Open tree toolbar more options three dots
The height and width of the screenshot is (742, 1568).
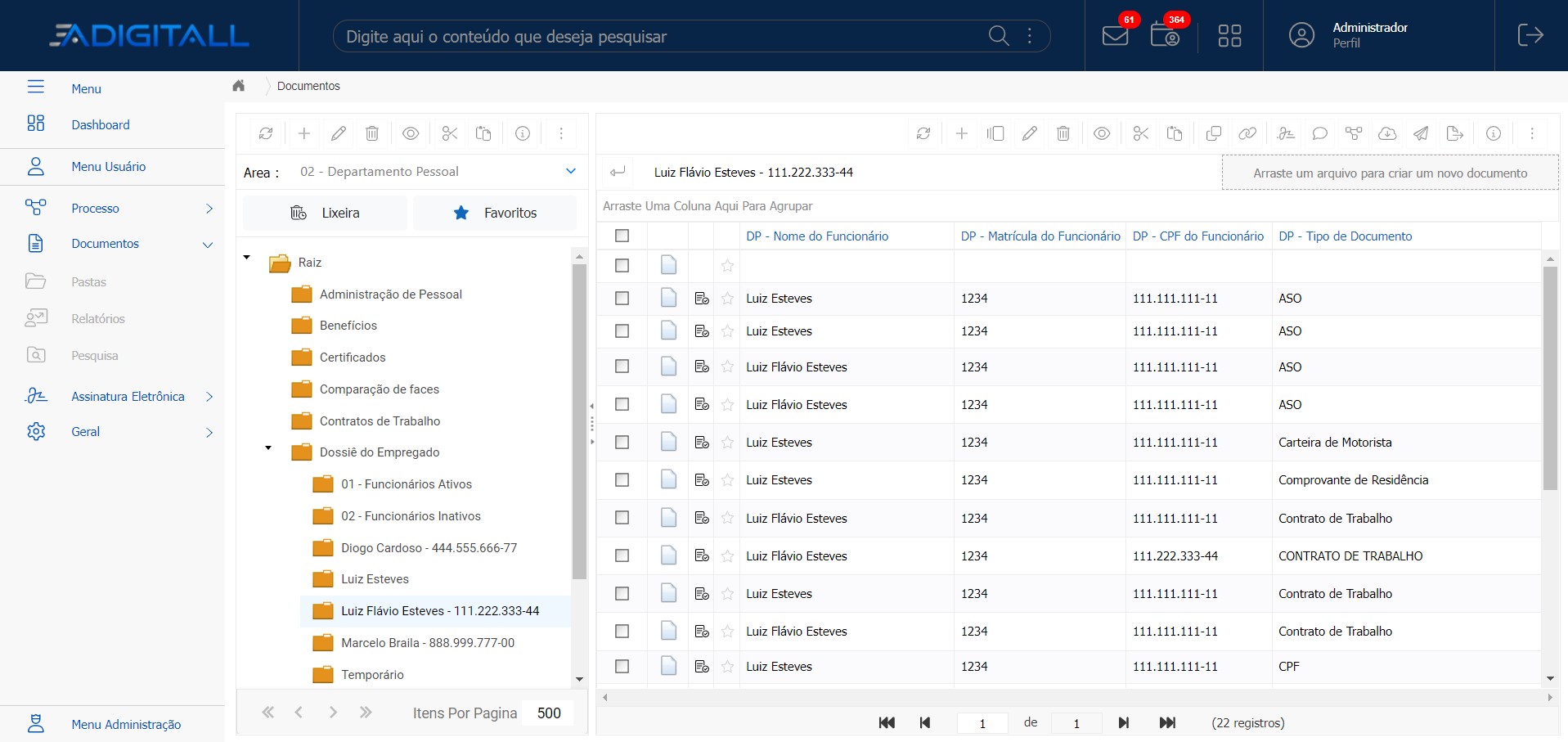tap(561, 133)
